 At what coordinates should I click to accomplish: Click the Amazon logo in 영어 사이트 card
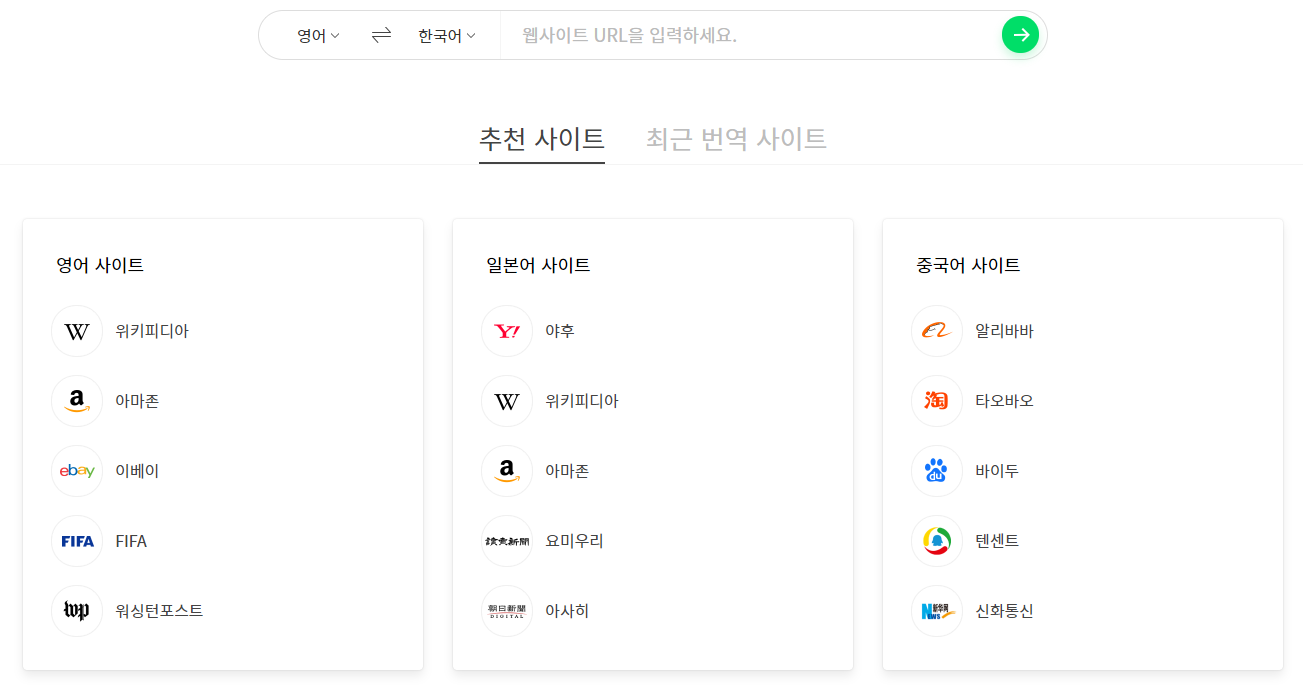click(77, 401)
